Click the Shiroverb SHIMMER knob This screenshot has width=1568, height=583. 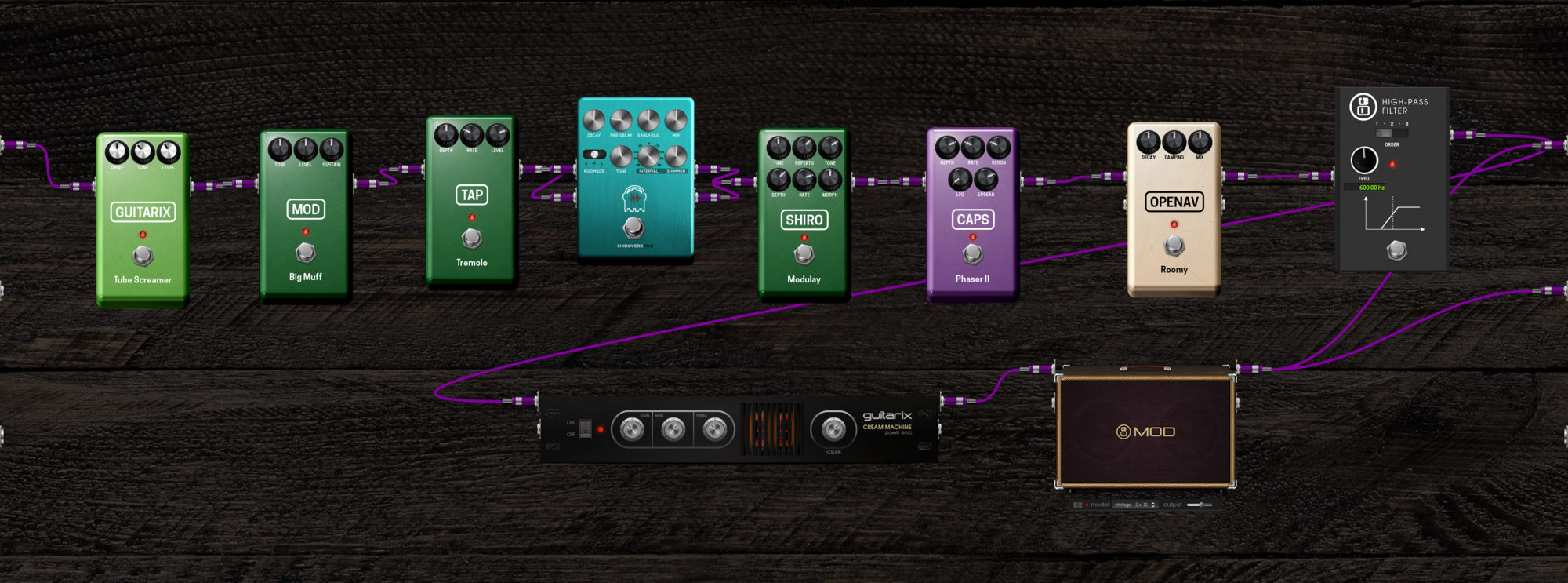coord(676,155)
